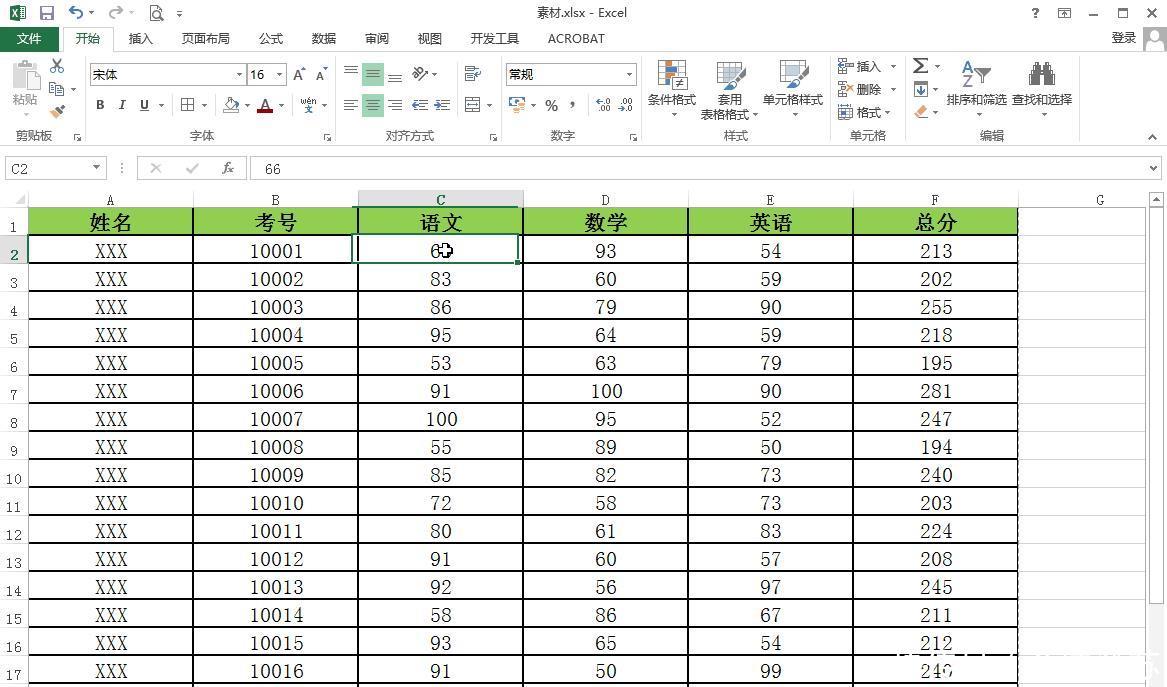
Task: Click the AutoSum sigma icon
Action: click(920, 66)
